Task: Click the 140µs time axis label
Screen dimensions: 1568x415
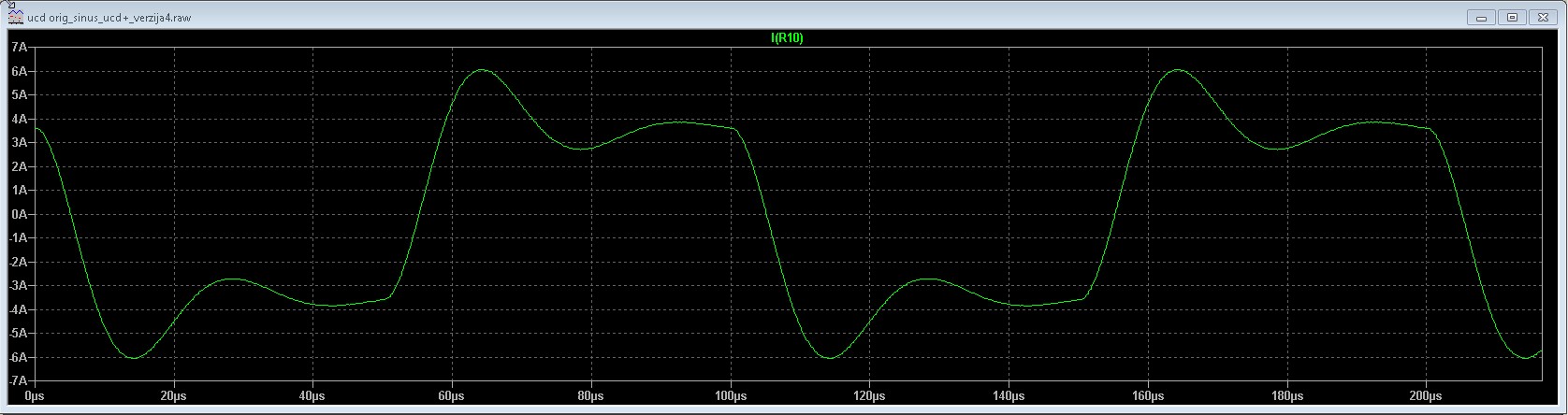Action: click(x=1009, y=396)
